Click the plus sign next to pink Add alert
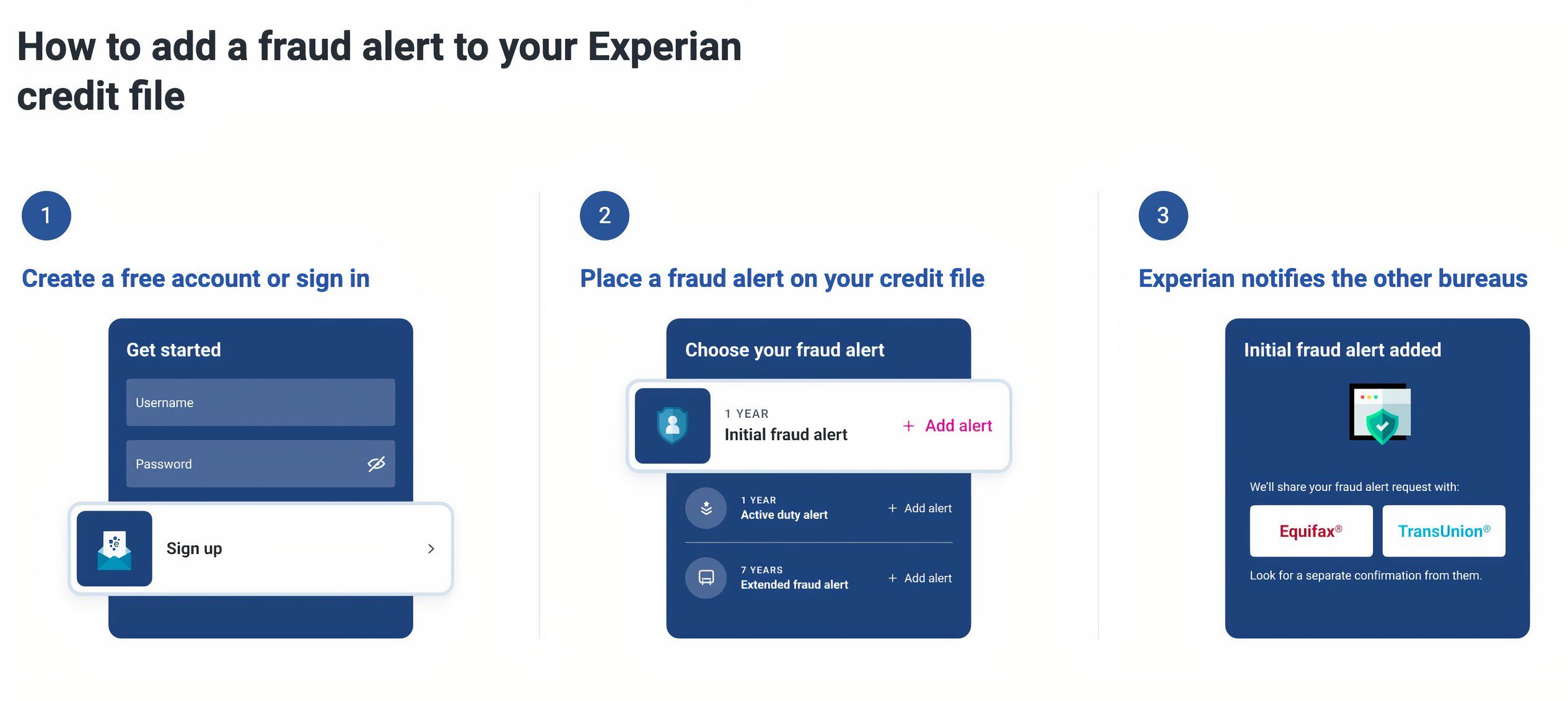This screenshot has width=1568, height=701. pos(908,426)
